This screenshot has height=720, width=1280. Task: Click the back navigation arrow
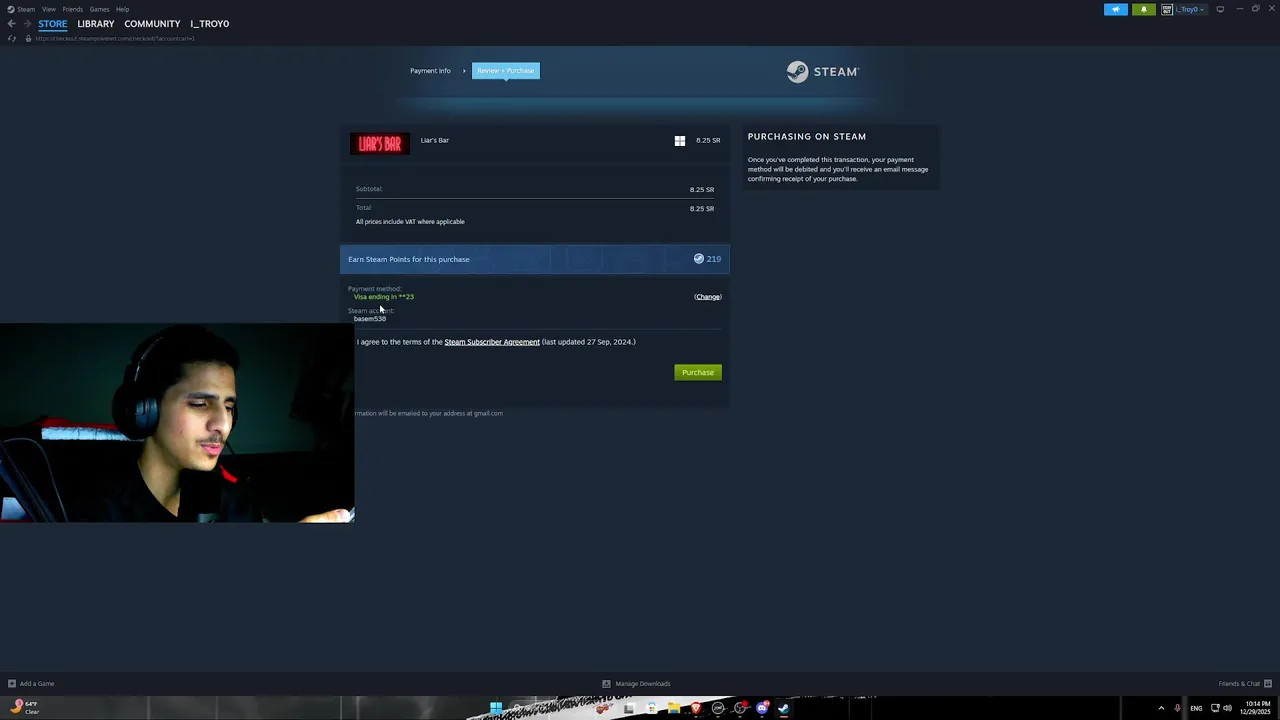pyautogui.click(x=11, y=24)
